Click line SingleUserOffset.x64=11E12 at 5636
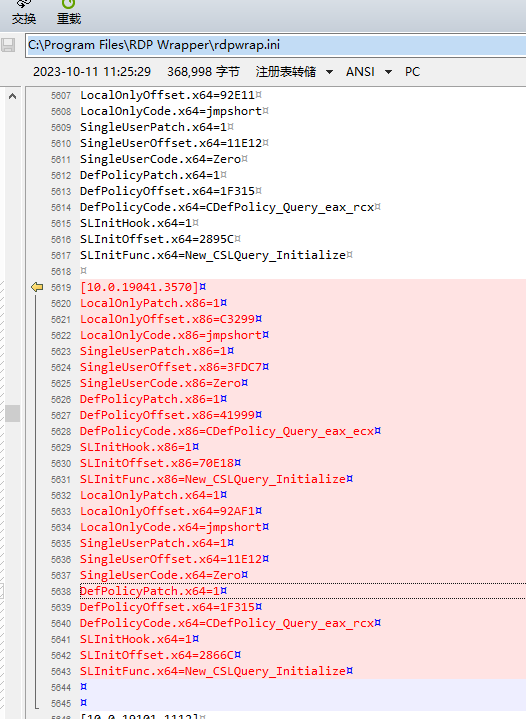526x719 pixels. pos(171,559)
